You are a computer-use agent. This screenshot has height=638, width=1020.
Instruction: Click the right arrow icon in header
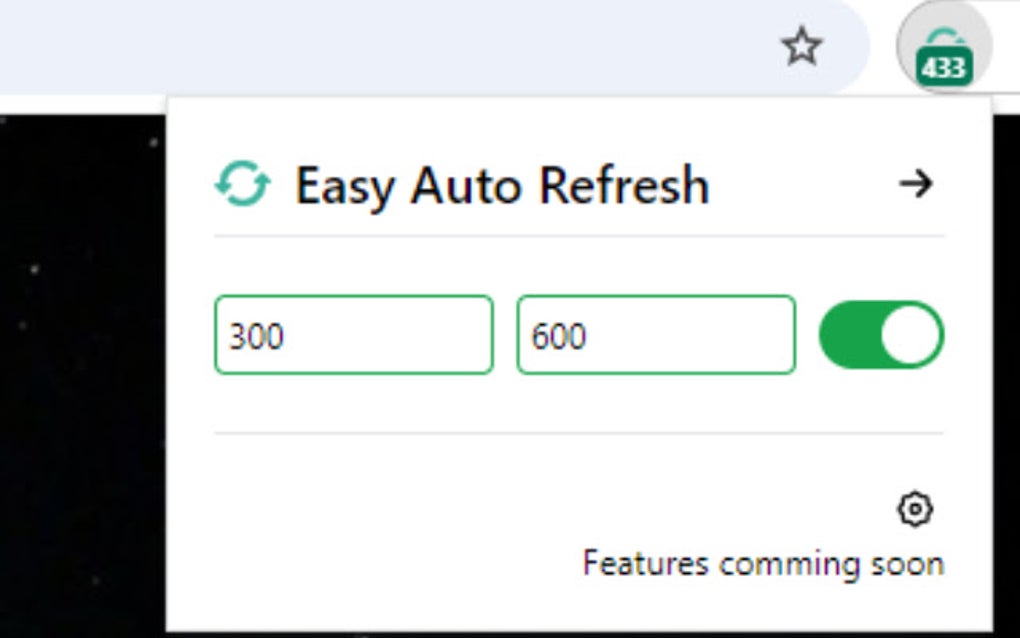point(915,183)
